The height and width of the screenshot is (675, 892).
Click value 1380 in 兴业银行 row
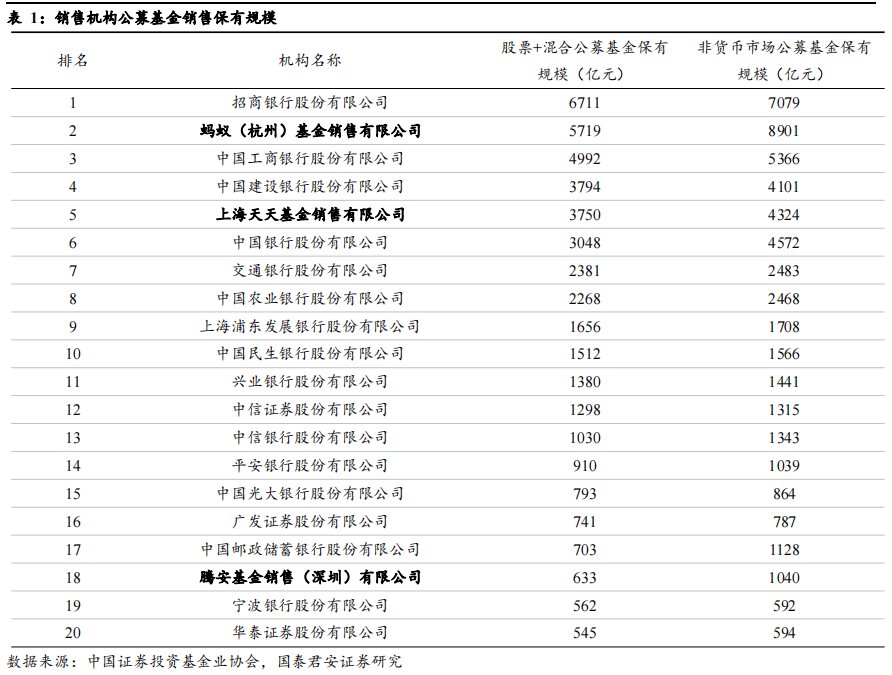[x=584, y=382]
